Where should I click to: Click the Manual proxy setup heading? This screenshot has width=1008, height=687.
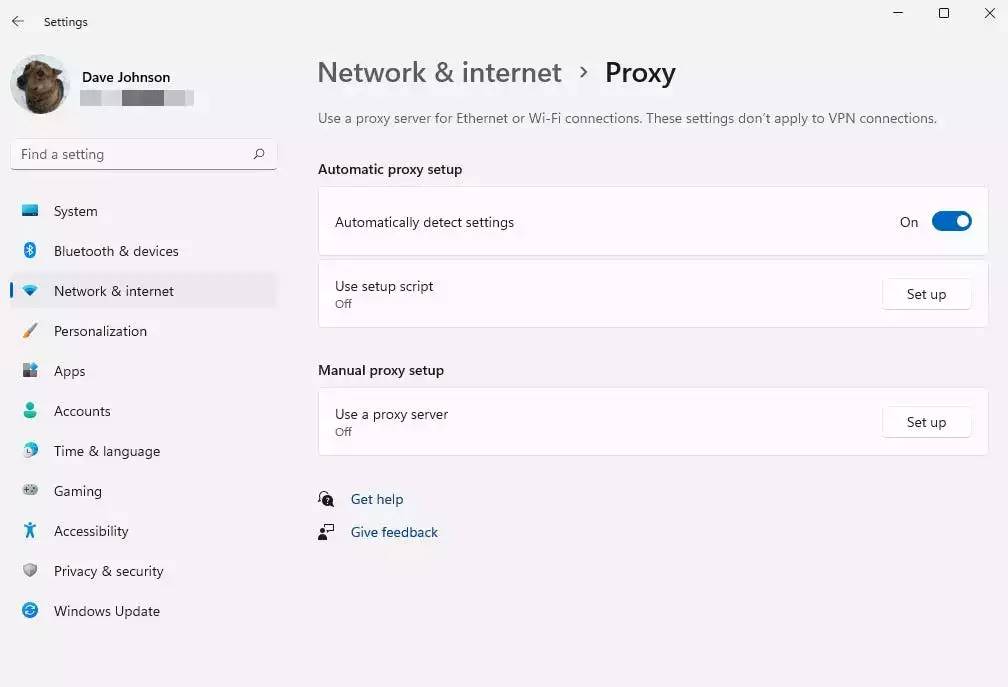tap(381, 370)
